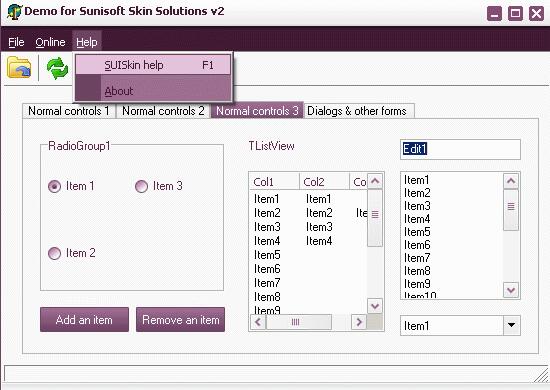
Task: Click the Remove an item button
Action: pos(180,320)
